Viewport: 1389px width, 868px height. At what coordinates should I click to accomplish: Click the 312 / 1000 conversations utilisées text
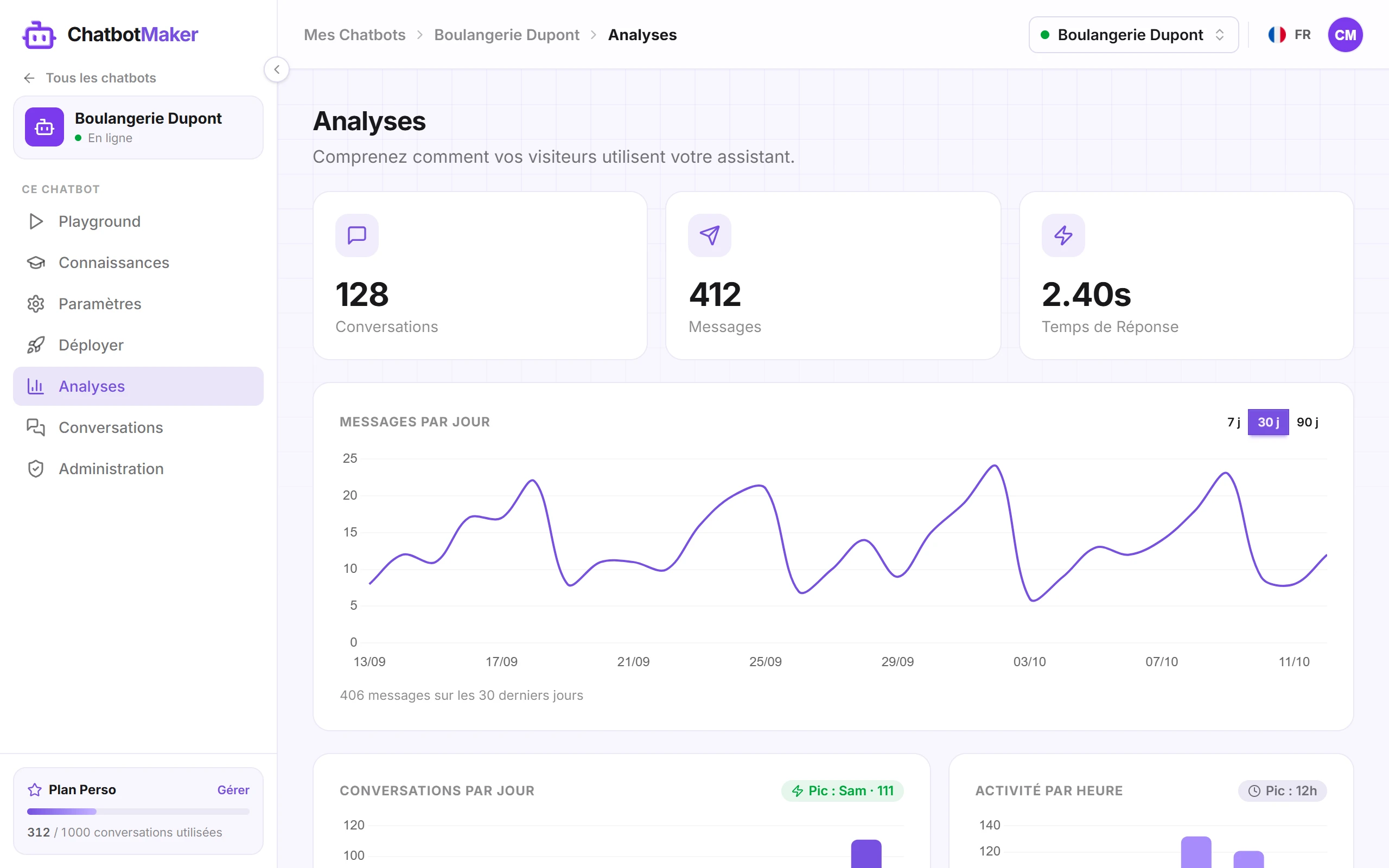pyautogui.click(x=125, y=832)
